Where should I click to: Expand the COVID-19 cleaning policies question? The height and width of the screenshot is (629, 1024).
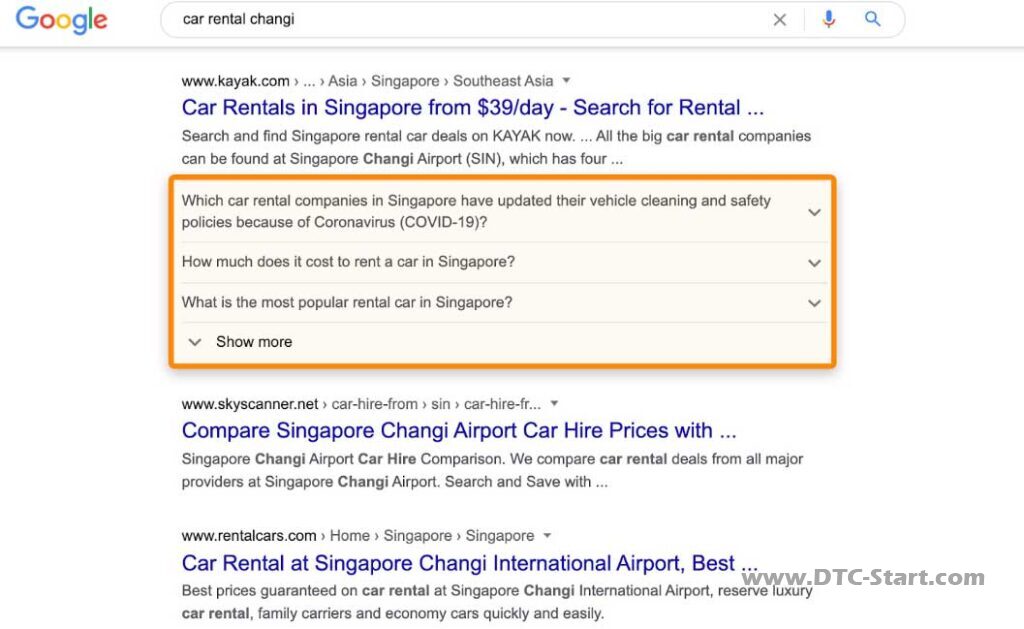[502, 212]
